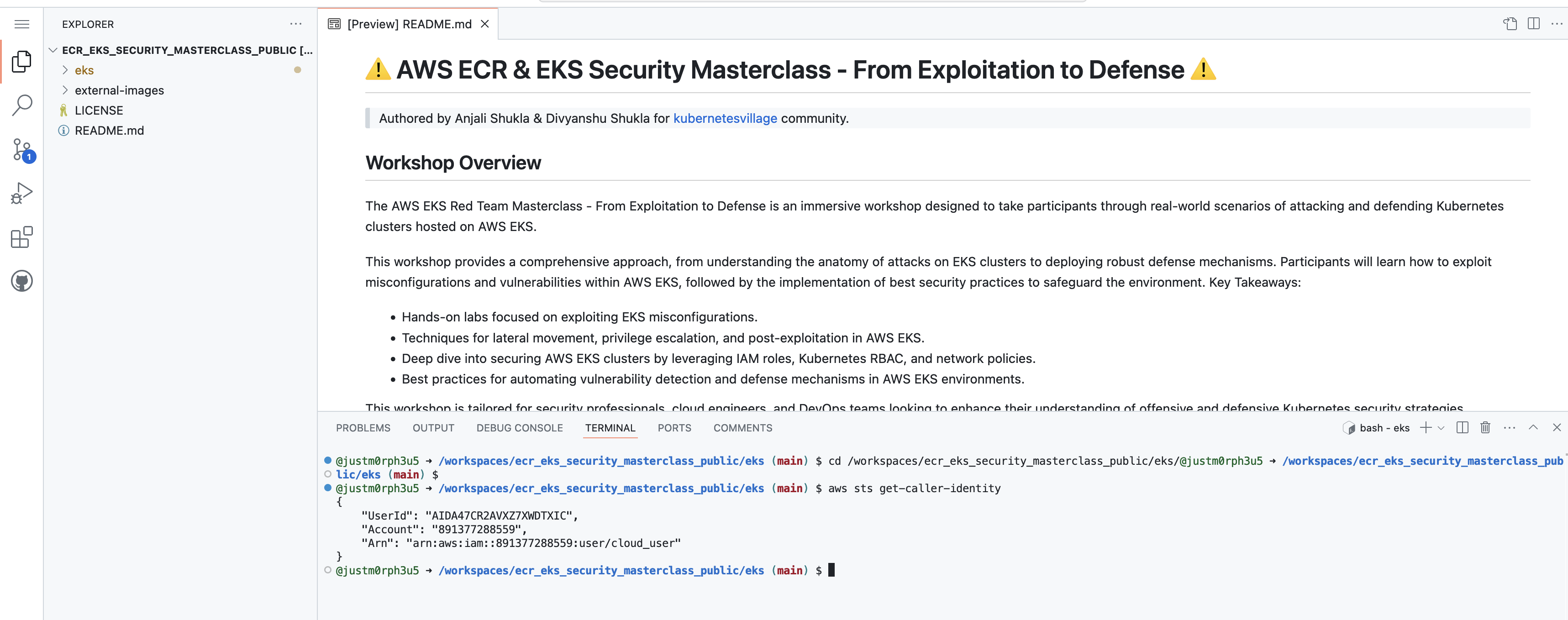Viewport: 1568px width, 620px height.
Task: Open README.md in the explorer
Action: (109, 131)
